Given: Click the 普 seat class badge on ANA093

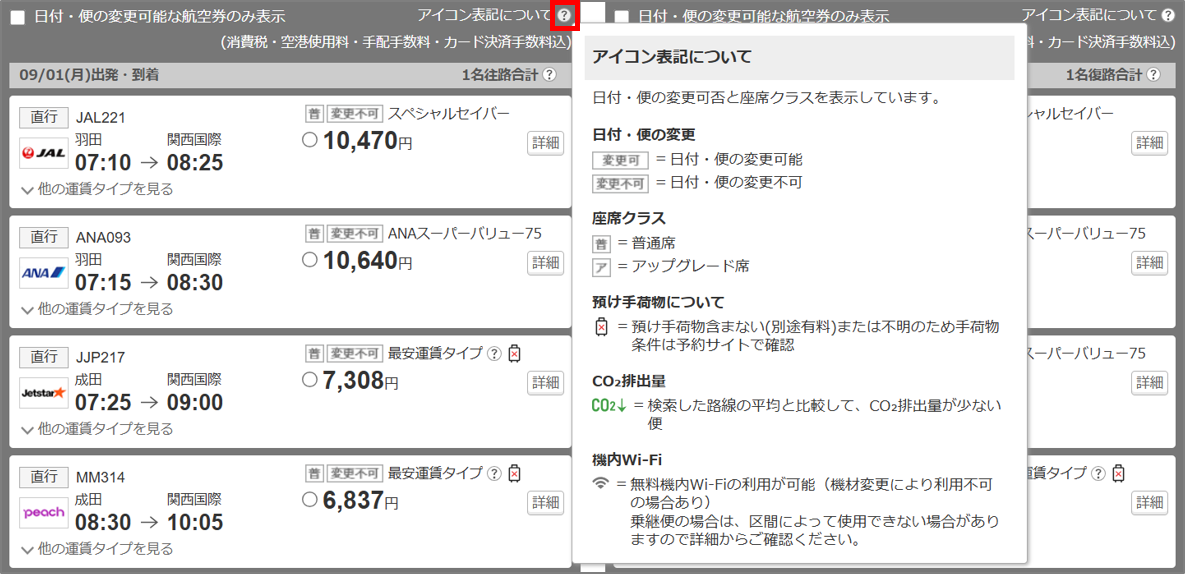Looking at the screenshot, I should pos(314,233).
